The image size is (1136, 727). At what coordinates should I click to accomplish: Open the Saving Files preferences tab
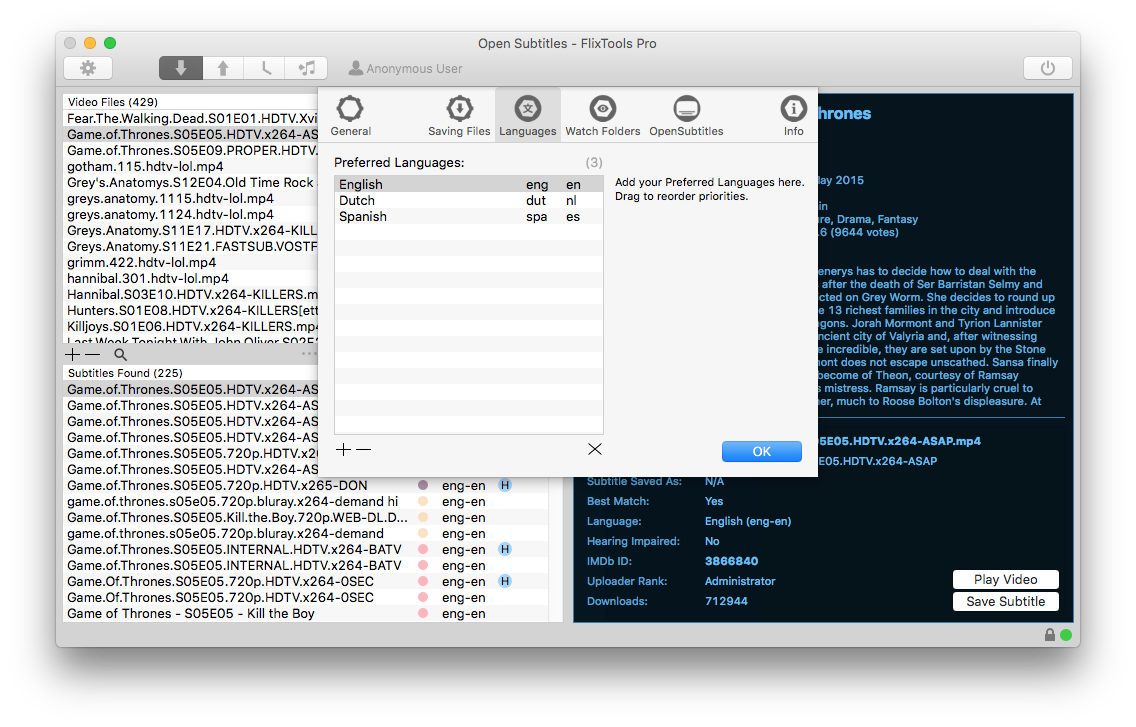point(459,115)
